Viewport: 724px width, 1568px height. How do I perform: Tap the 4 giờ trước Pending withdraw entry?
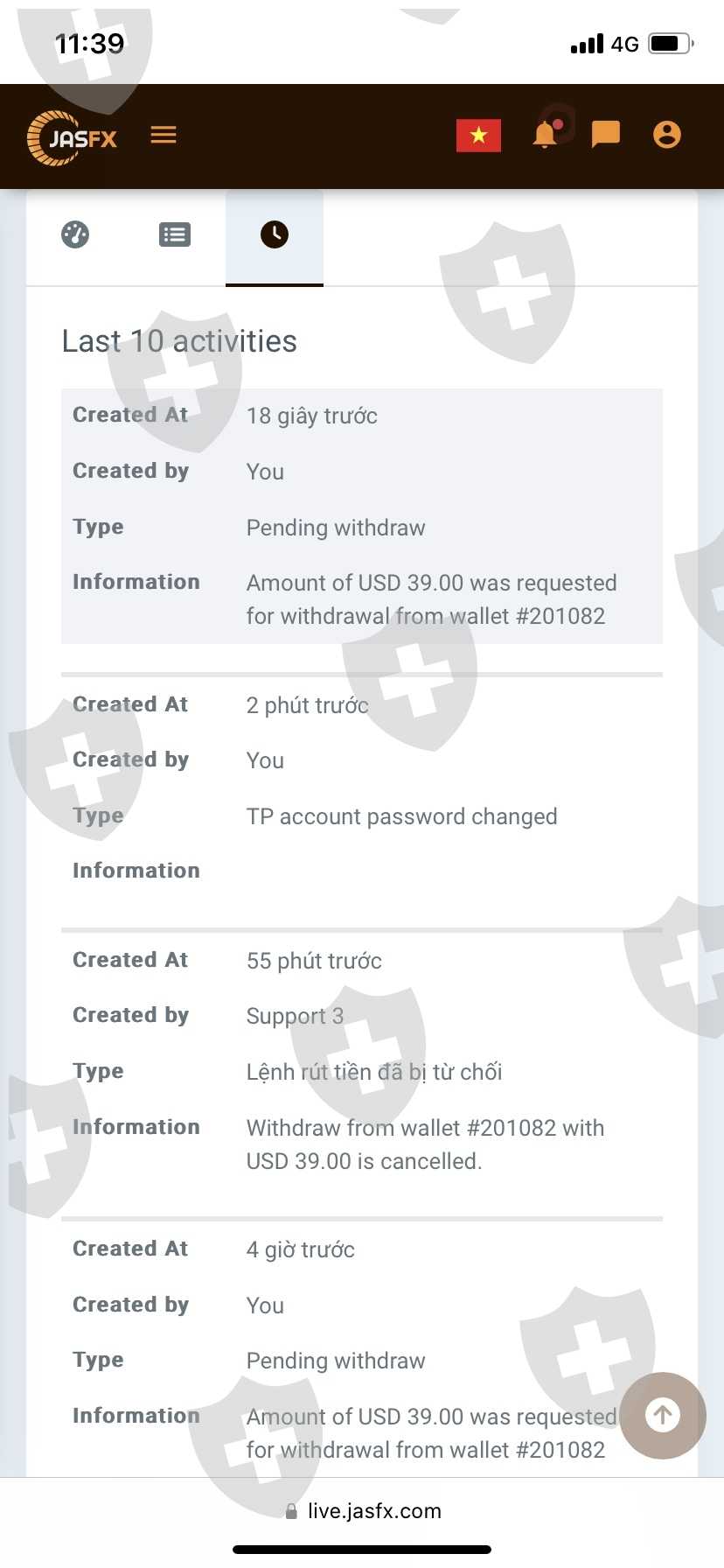coord(336,1361)
